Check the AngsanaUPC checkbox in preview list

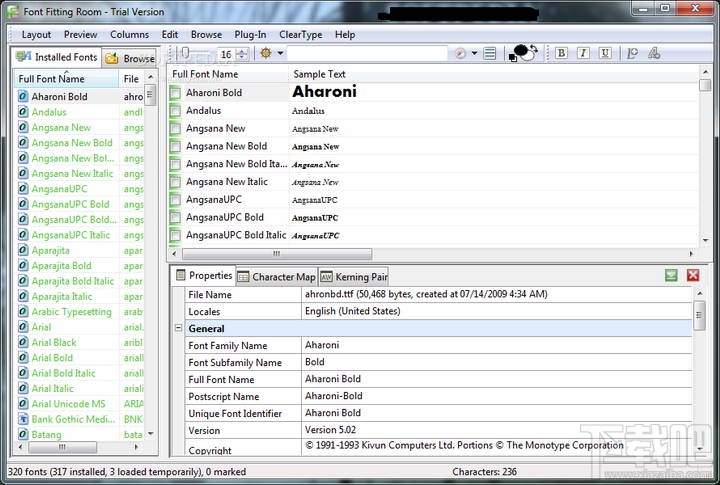[x=175, y=200]
